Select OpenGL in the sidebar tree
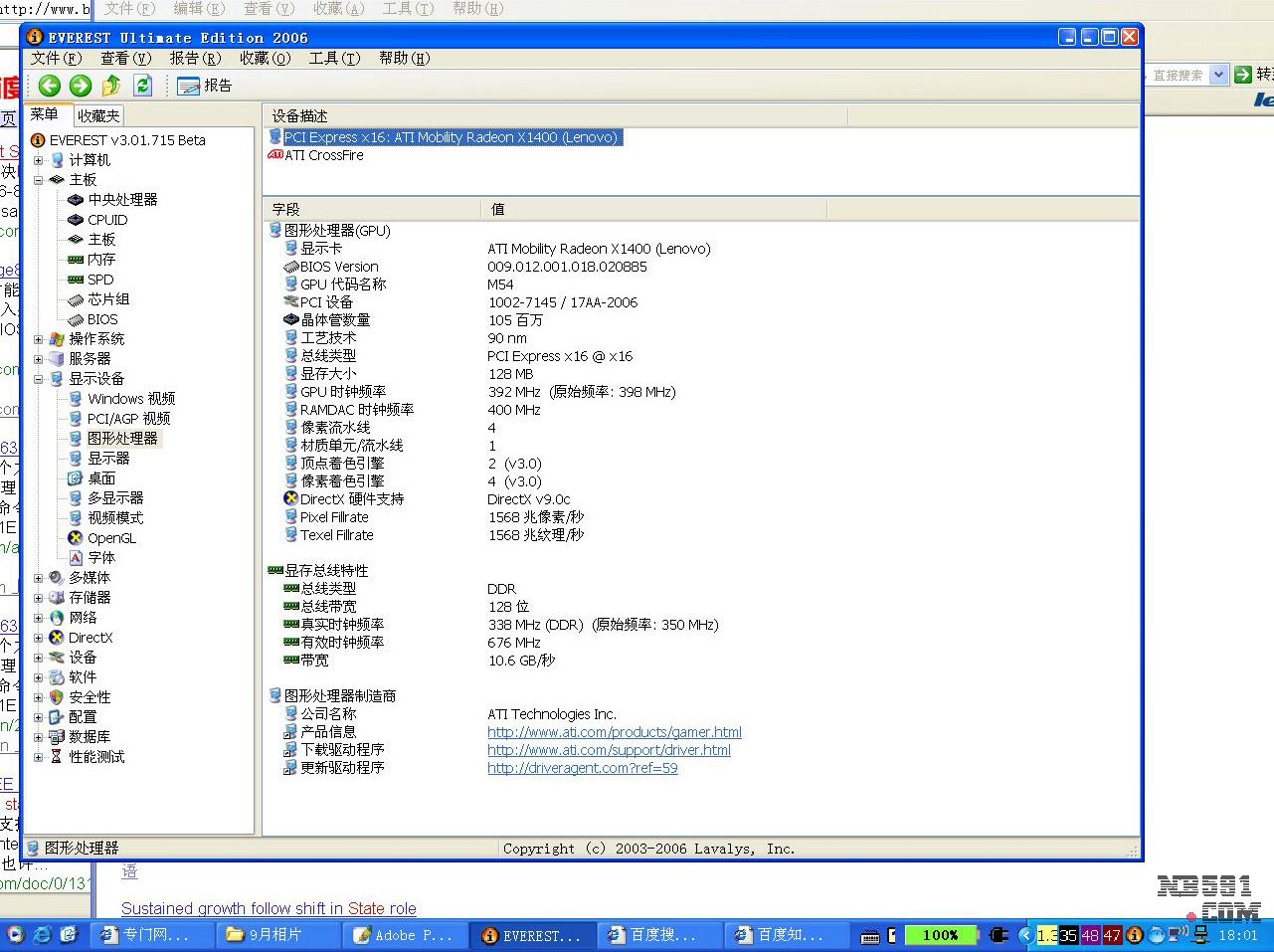Screen dimensions: 1274x952 (x=111, y=538)
